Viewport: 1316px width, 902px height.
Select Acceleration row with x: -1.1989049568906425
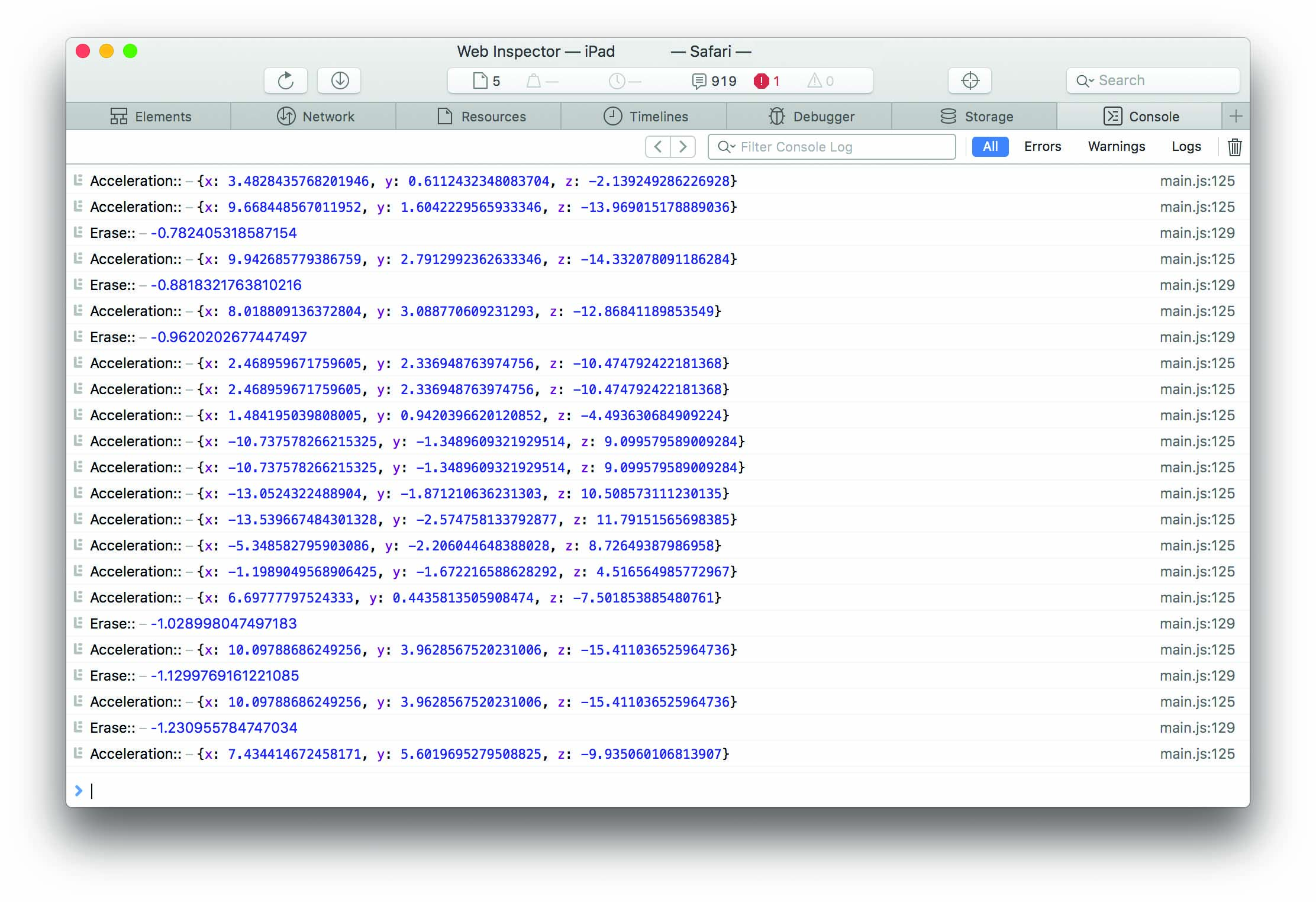pos(658,572)
